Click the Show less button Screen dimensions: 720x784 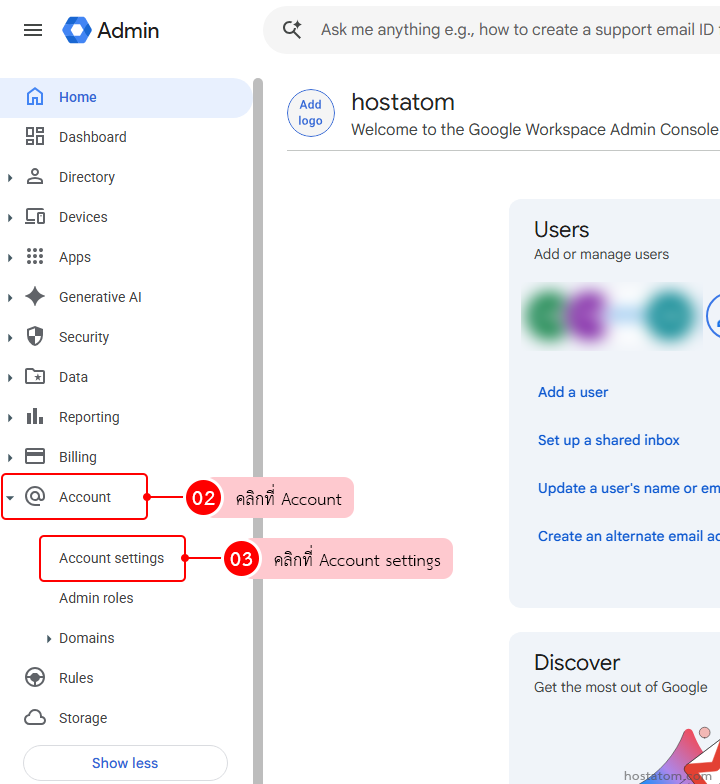[125, 762]
